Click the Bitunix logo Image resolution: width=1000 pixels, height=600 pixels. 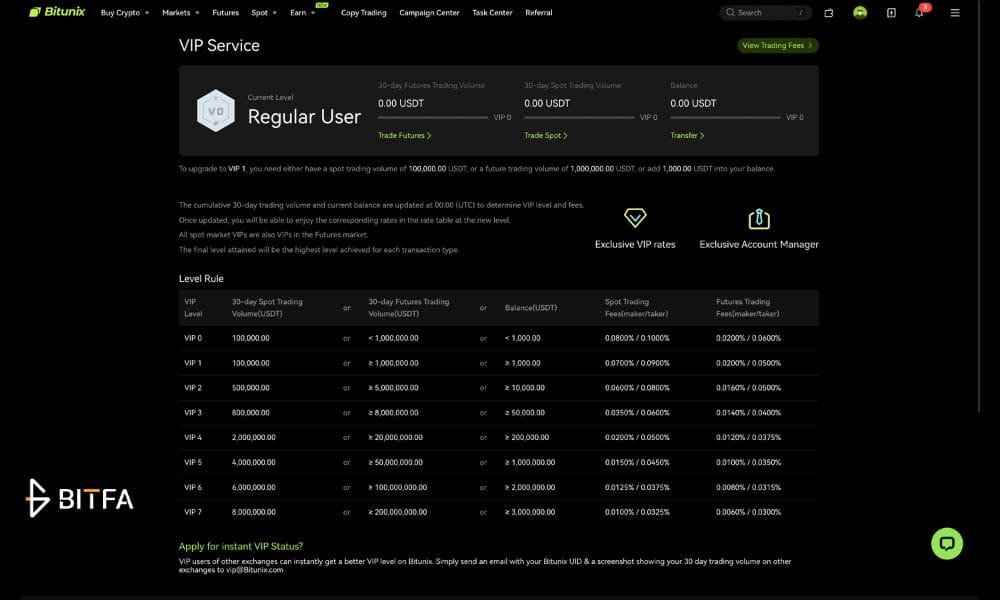pyautogui.click(x=57, y=11)
